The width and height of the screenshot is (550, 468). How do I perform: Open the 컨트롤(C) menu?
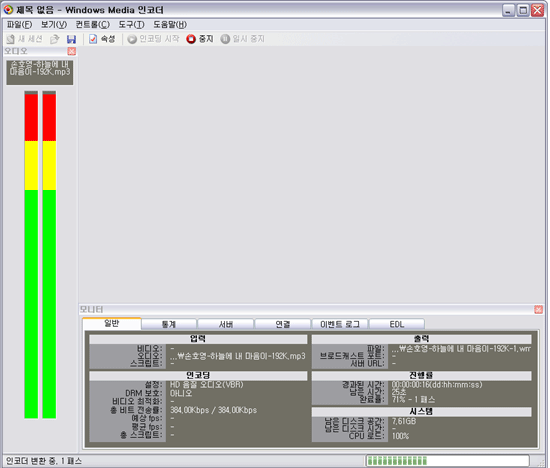tap(93, 25)
